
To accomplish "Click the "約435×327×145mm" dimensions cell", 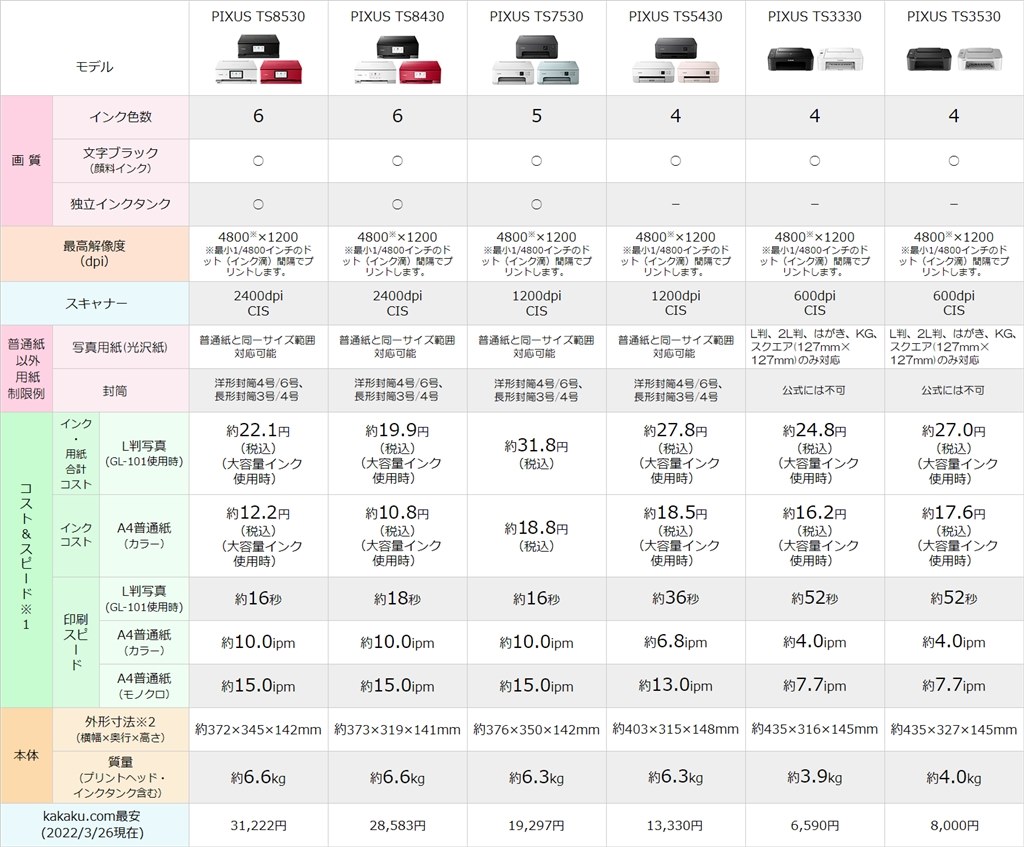I will click(x=953, y=729).
